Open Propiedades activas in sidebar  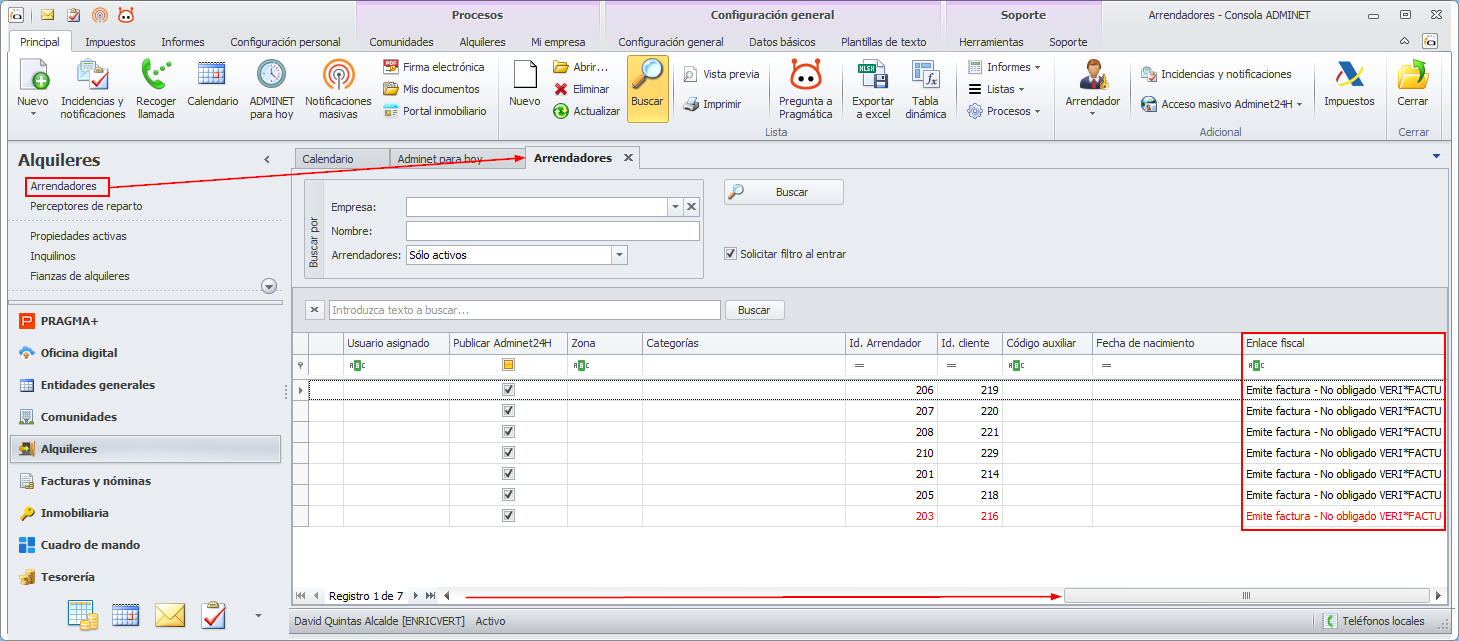78,236
